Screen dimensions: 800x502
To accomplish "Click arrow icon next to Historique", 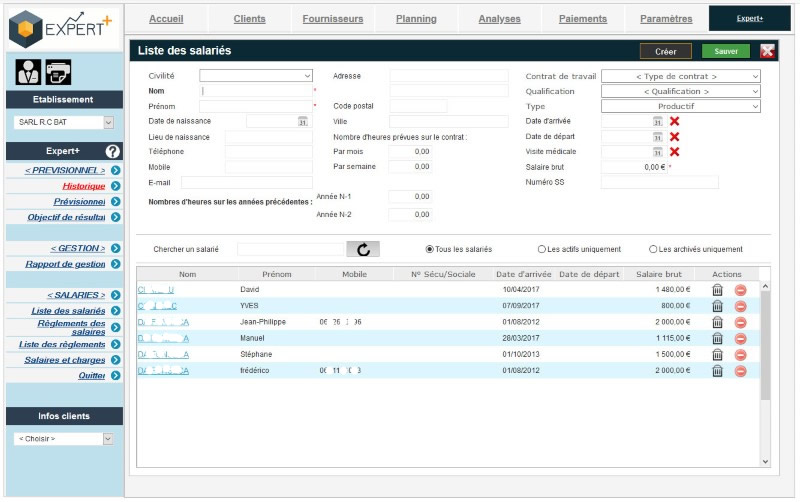I will pos(116,186).
